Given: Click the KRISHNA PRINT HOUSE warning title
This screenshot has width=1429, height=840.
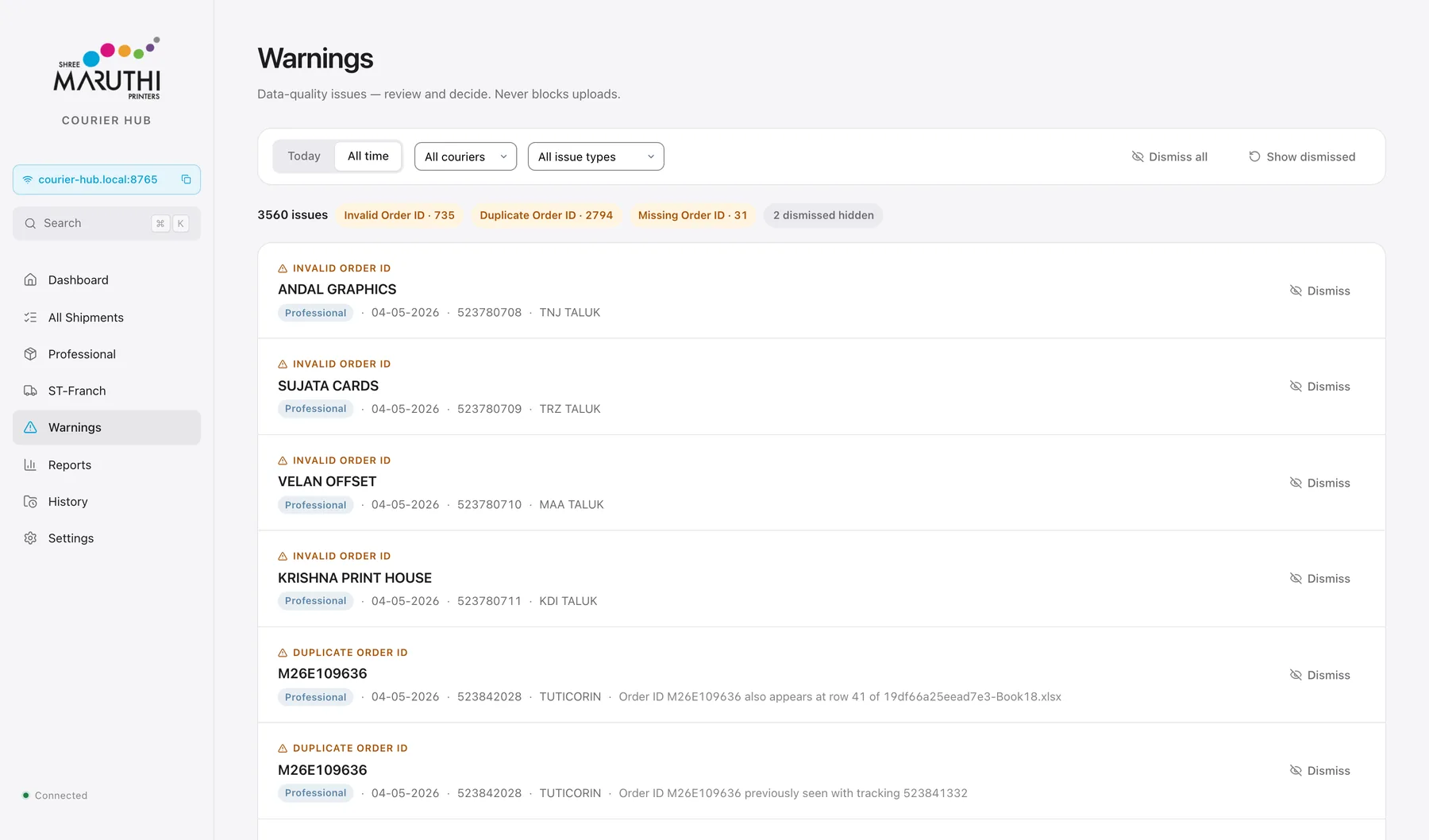Looking at the screenshot, I should tap(355, 578).
